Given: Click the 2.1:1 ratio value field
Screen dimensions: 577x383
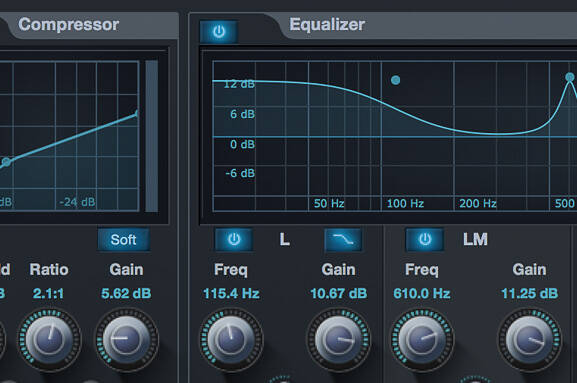Looking at the screenshot, I should click(48, 294).
